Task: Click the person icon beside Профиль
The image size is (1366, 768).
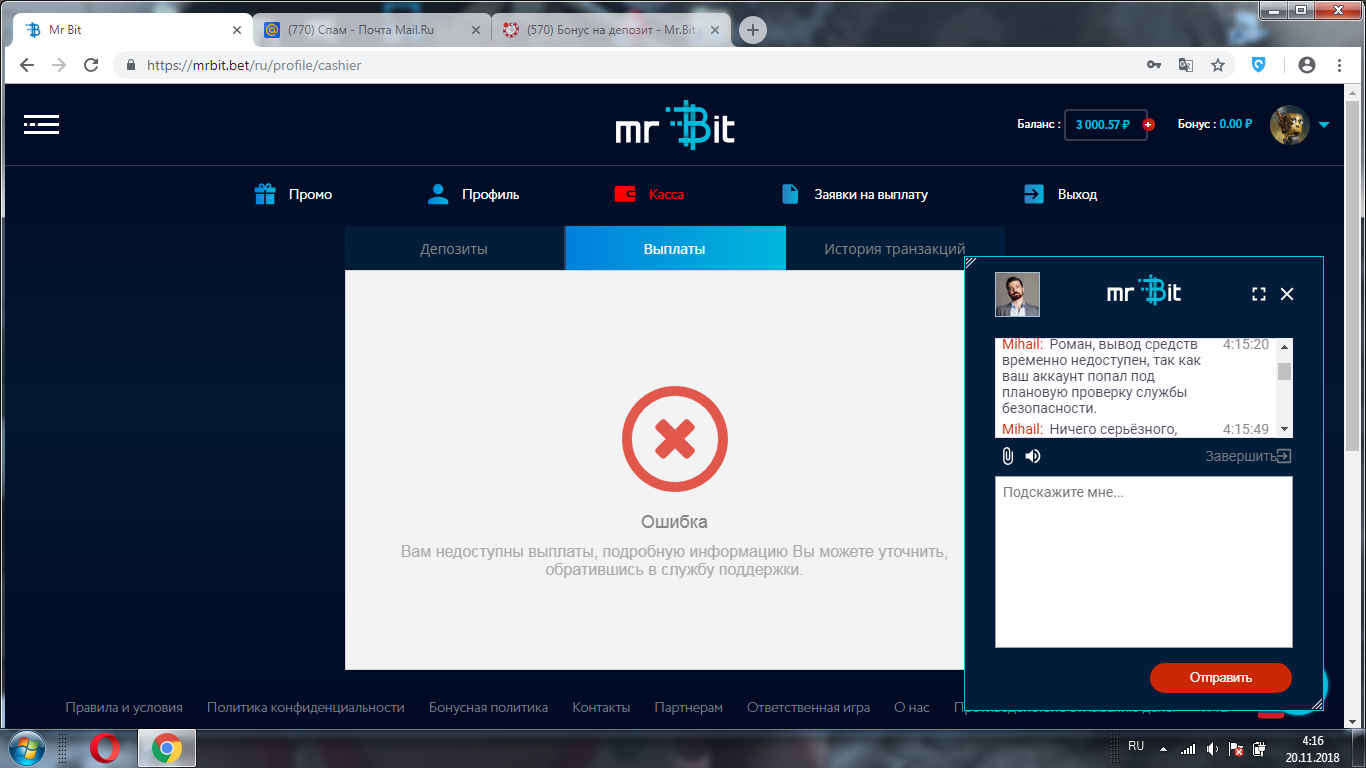Action: pyautogui.click(x=438, y=194)
